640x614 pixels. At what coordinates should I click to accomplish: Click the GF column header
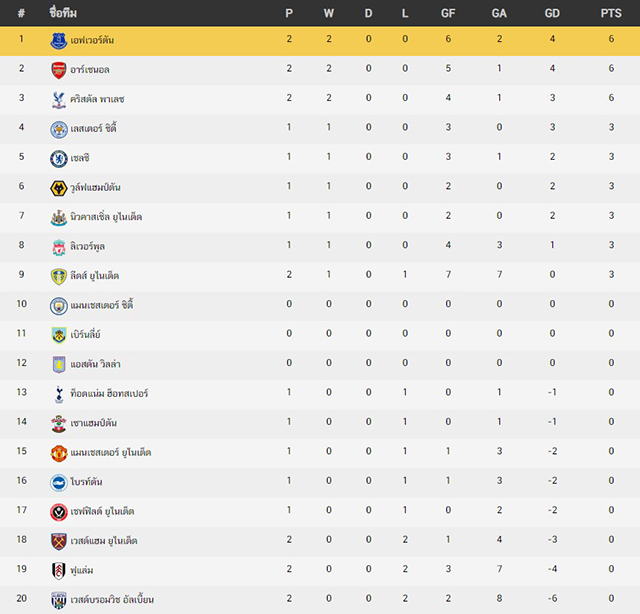(448, 13)
